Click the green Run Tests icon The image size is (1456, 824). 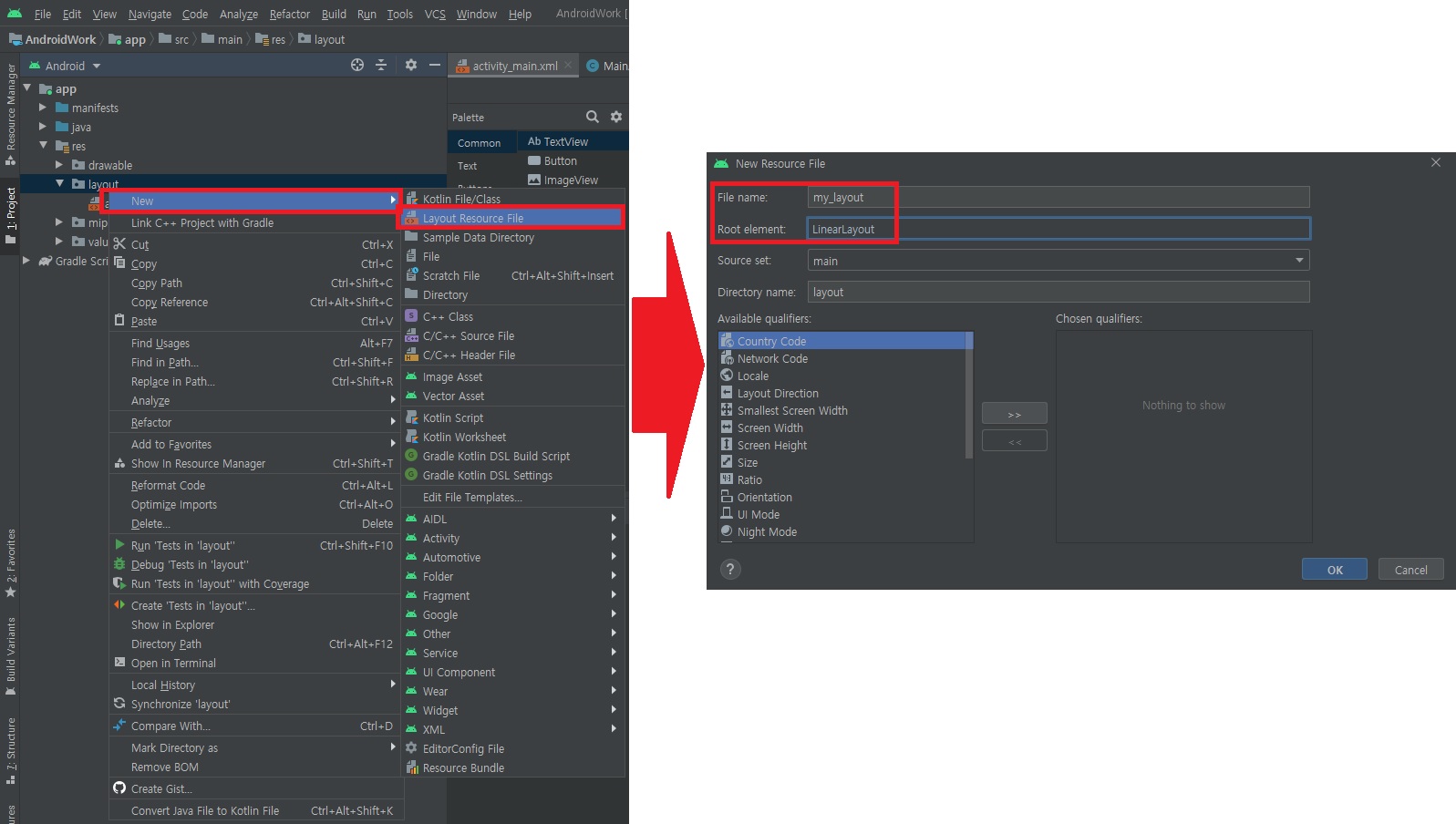click(119, 545)
